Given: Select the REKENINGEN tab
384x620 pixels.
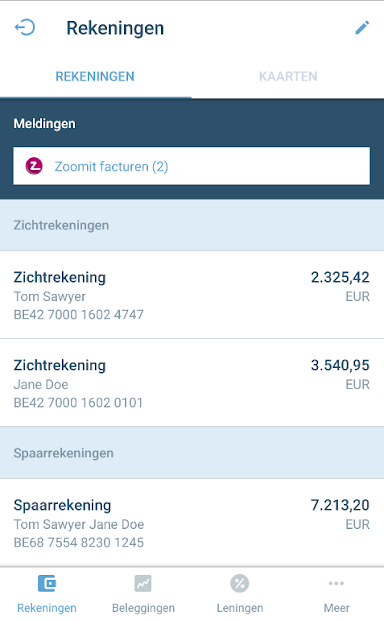Looking at the screenshot, I should point(95,76).
